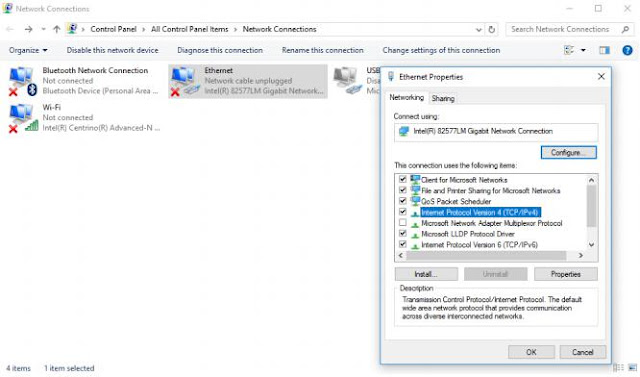
Task: Click the Wi-Fi connection name text
Action: click(51, 107)
